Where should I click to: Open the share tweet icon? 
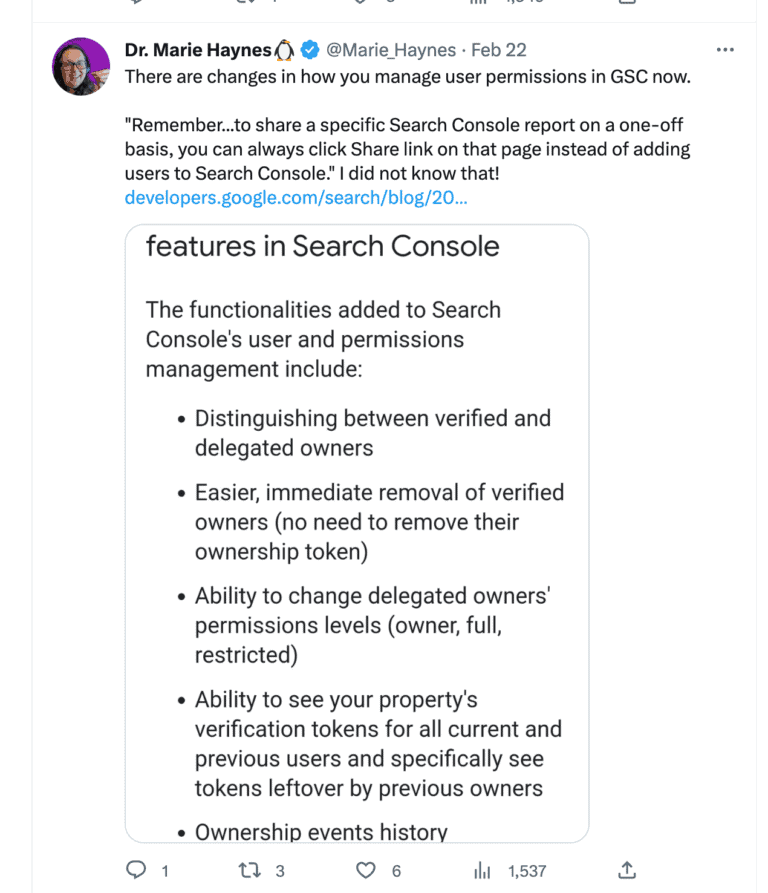click(627, 870)
